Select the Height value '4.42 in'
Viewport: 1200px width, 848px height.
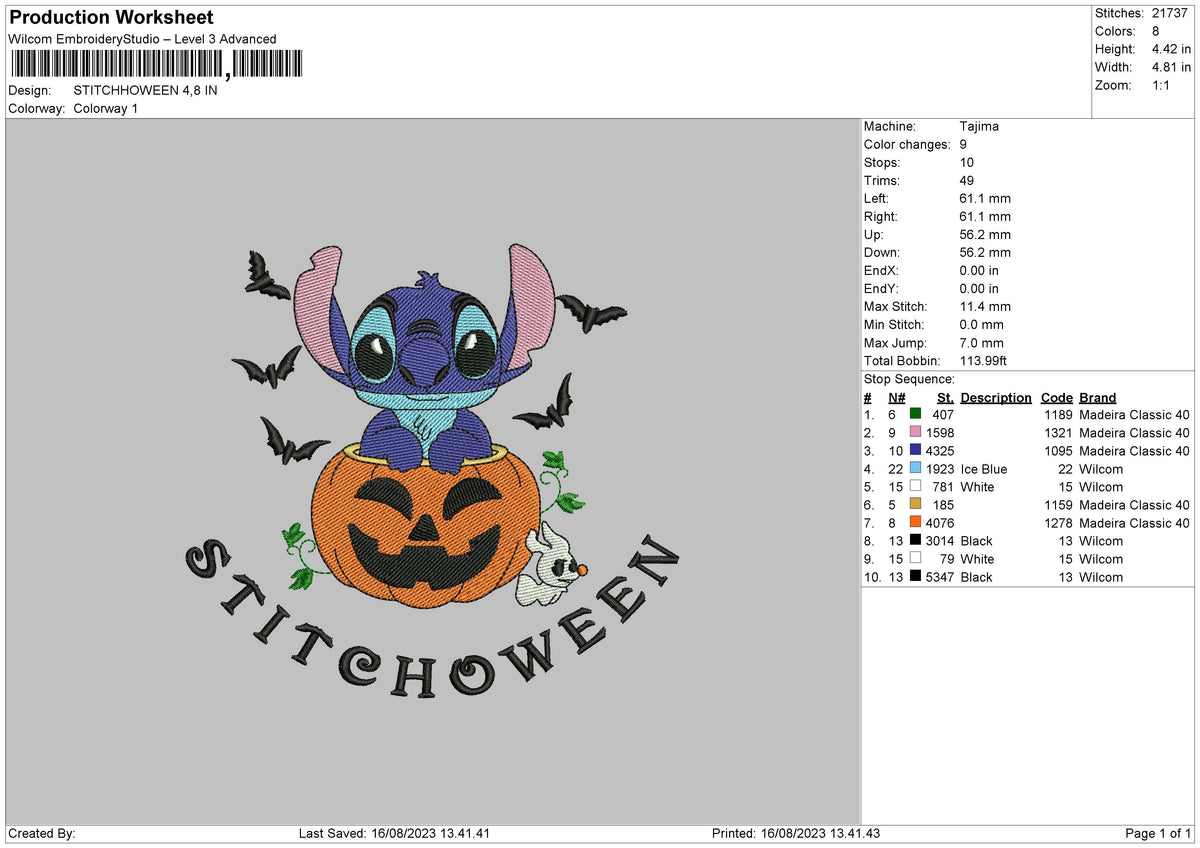(x=1171, y=49)
